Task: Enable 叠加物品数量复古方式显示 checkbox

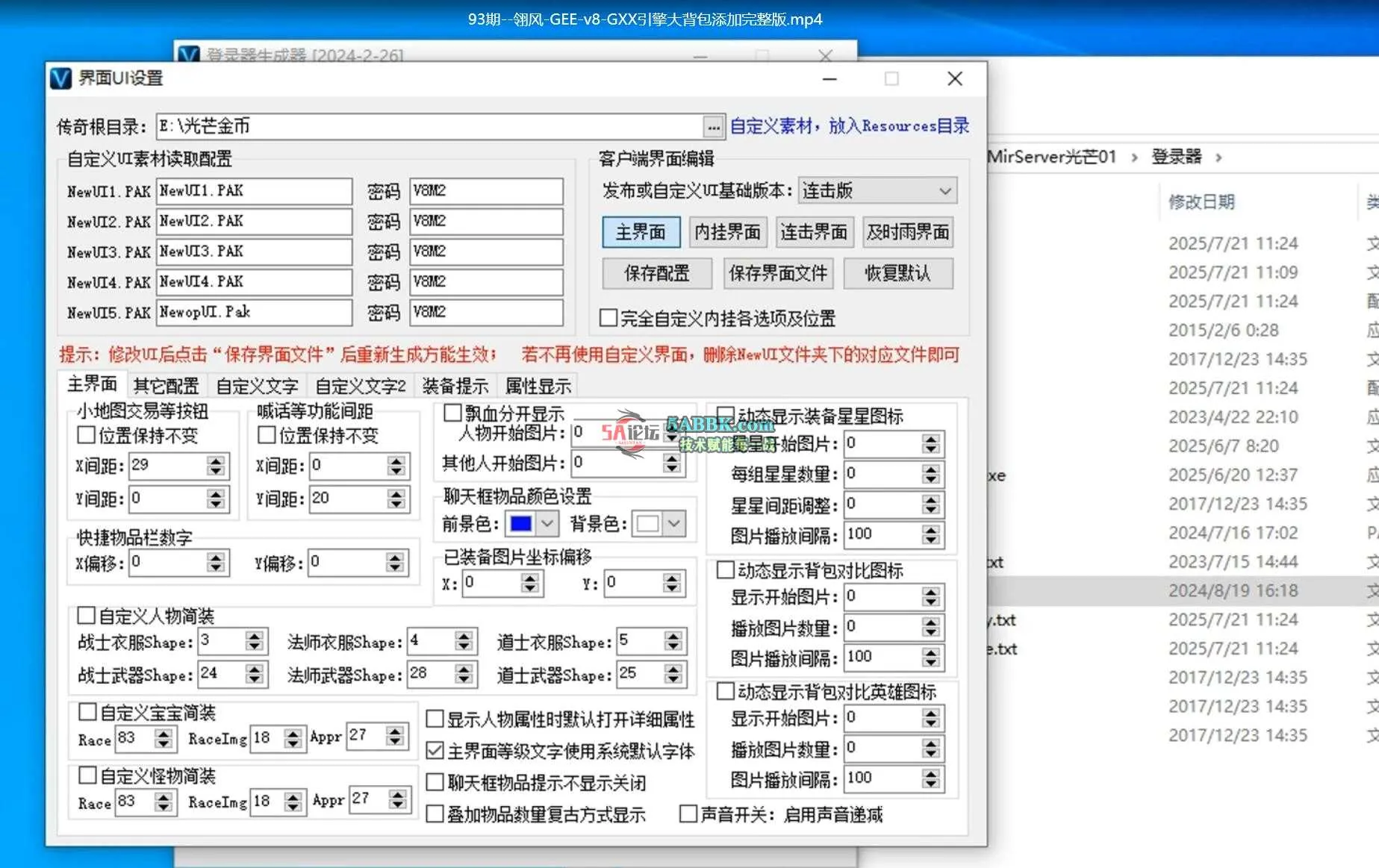Action: click(x=435, y=814)
